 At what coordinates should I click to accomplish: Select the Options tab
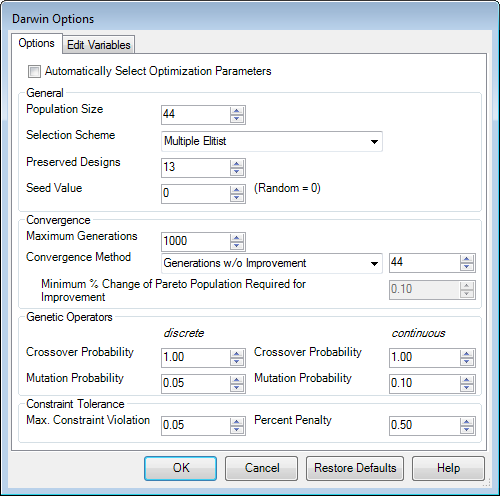click(37, 43)
